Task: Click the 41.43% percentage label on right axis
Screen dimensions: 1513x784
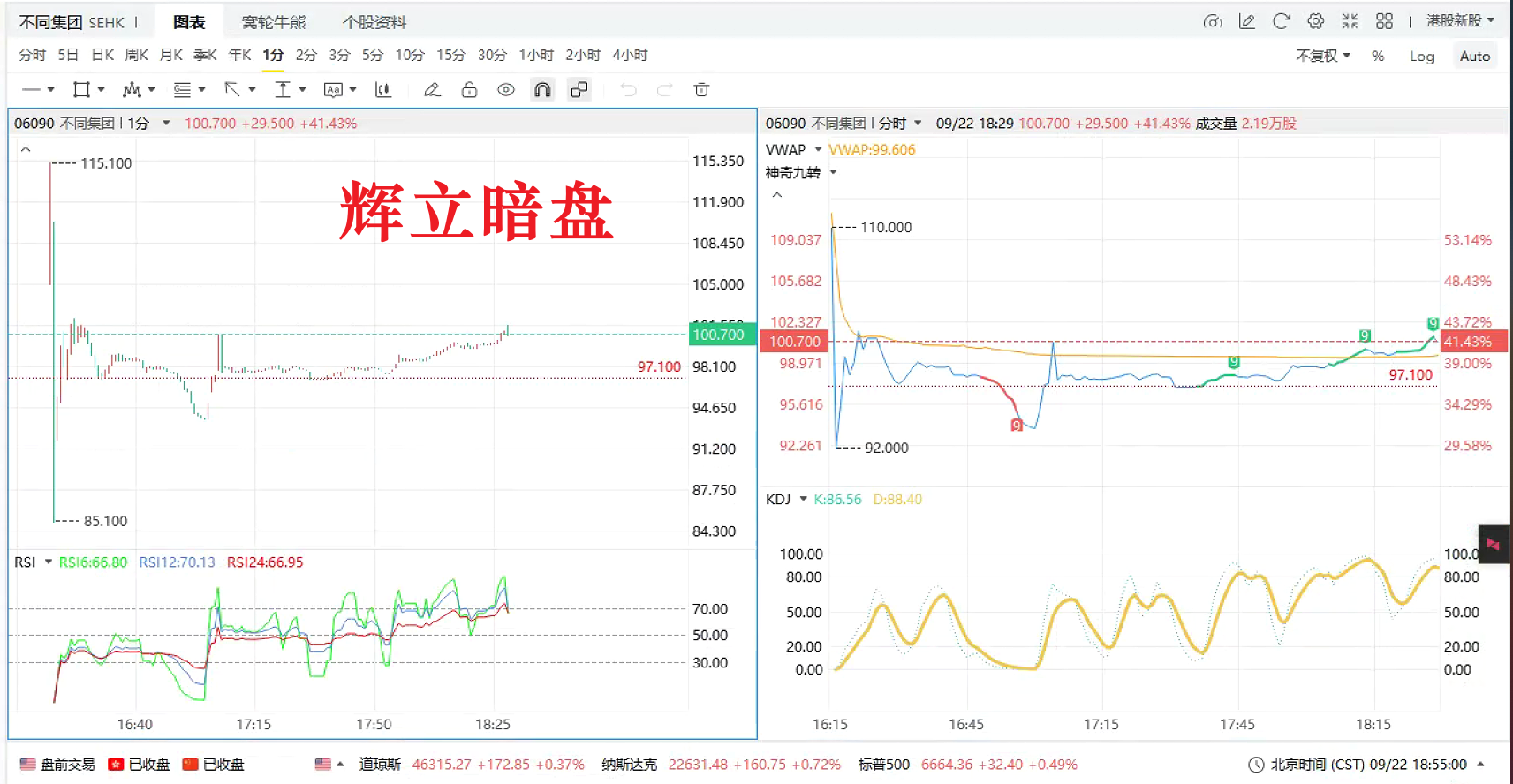Action: (x=1473, y=342)
